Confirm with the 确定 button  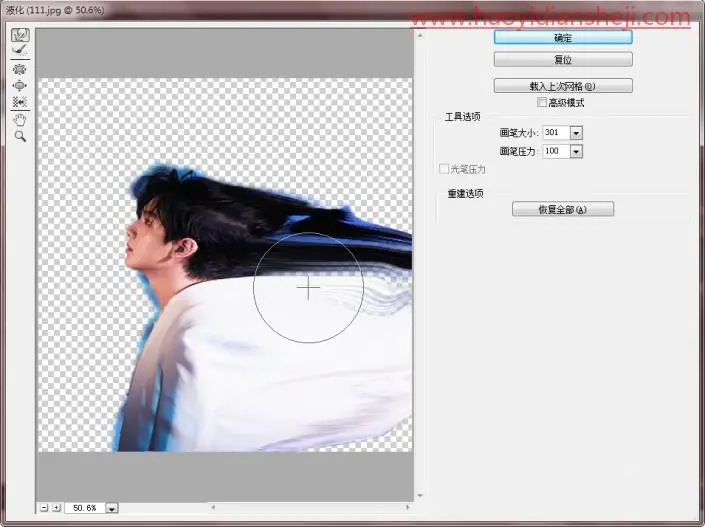point(563,38)
